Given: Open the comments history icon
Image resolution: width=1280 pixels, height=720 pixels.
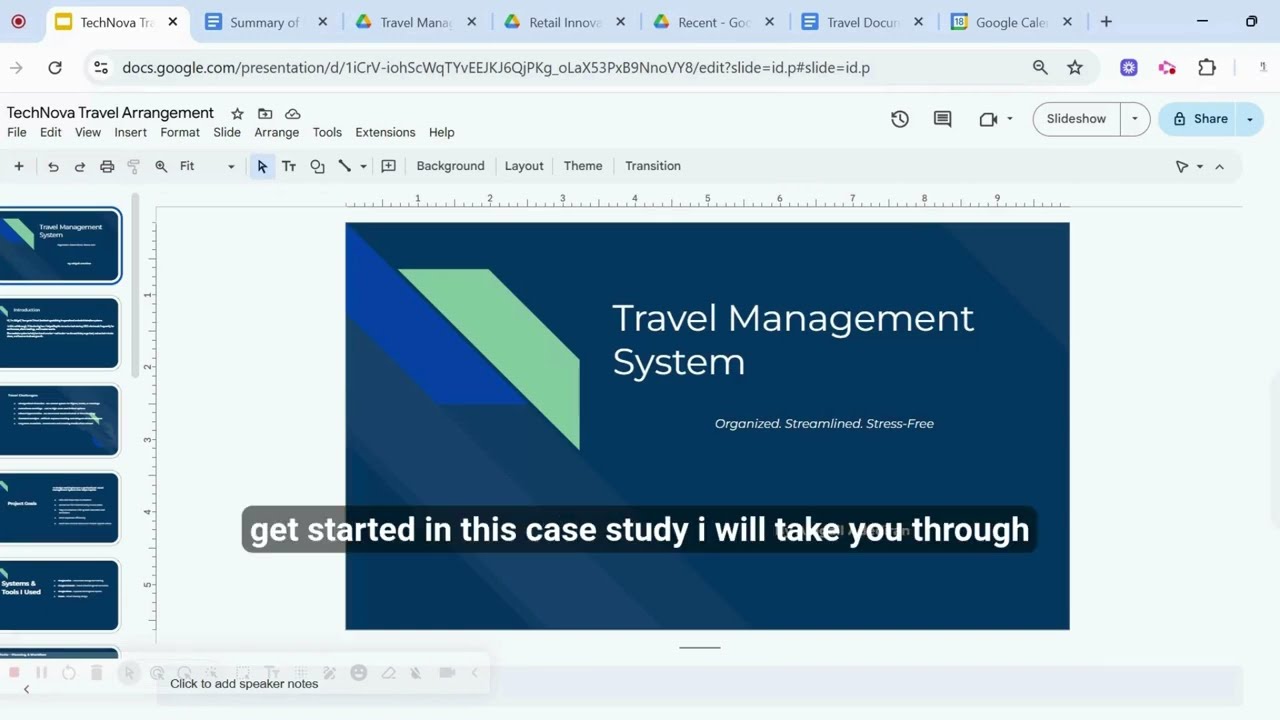Looking at the screenshot, I should 942,119.
